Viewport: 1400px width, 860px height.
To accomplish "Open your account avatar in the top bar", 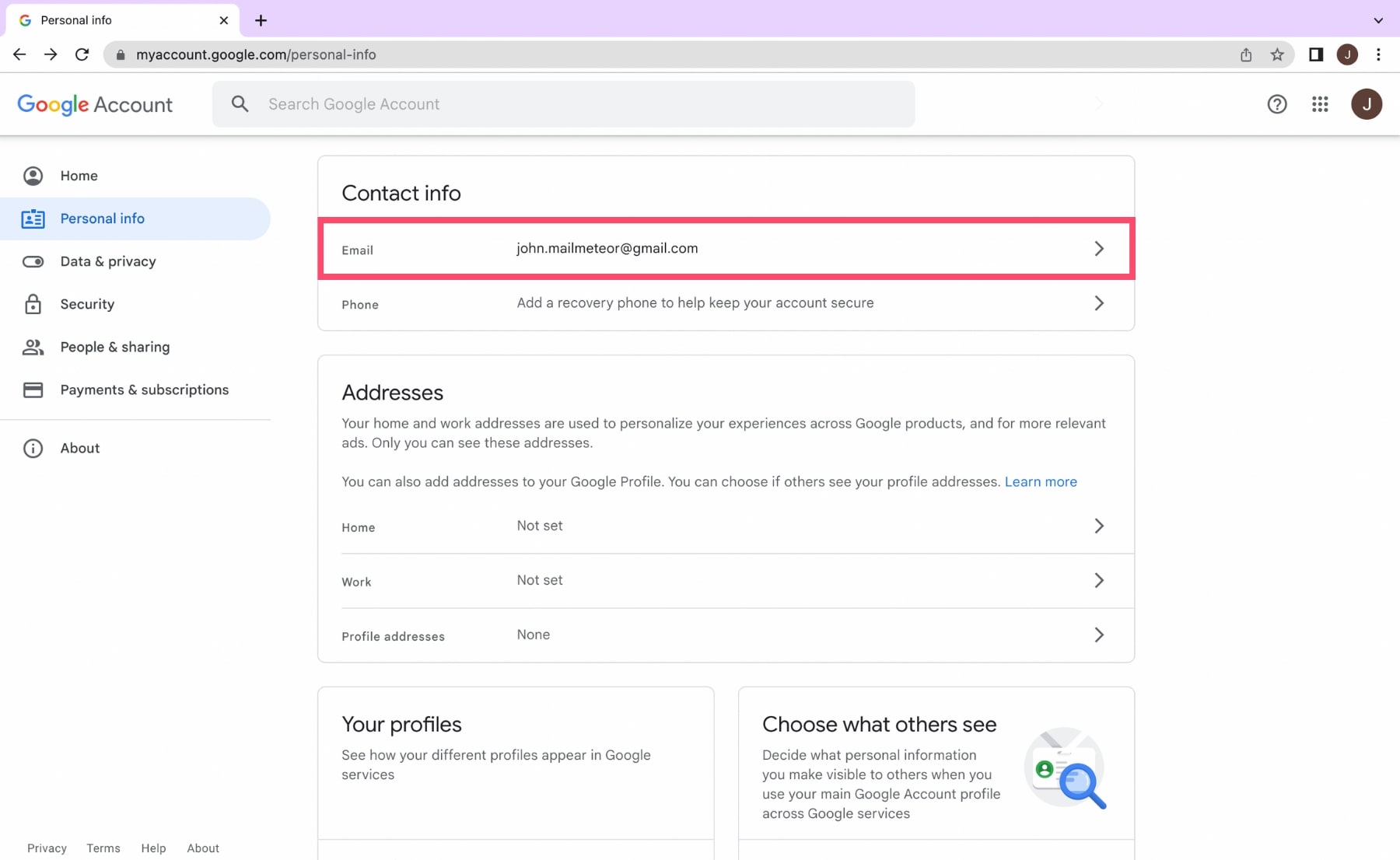I will [x=1367, y=104].
